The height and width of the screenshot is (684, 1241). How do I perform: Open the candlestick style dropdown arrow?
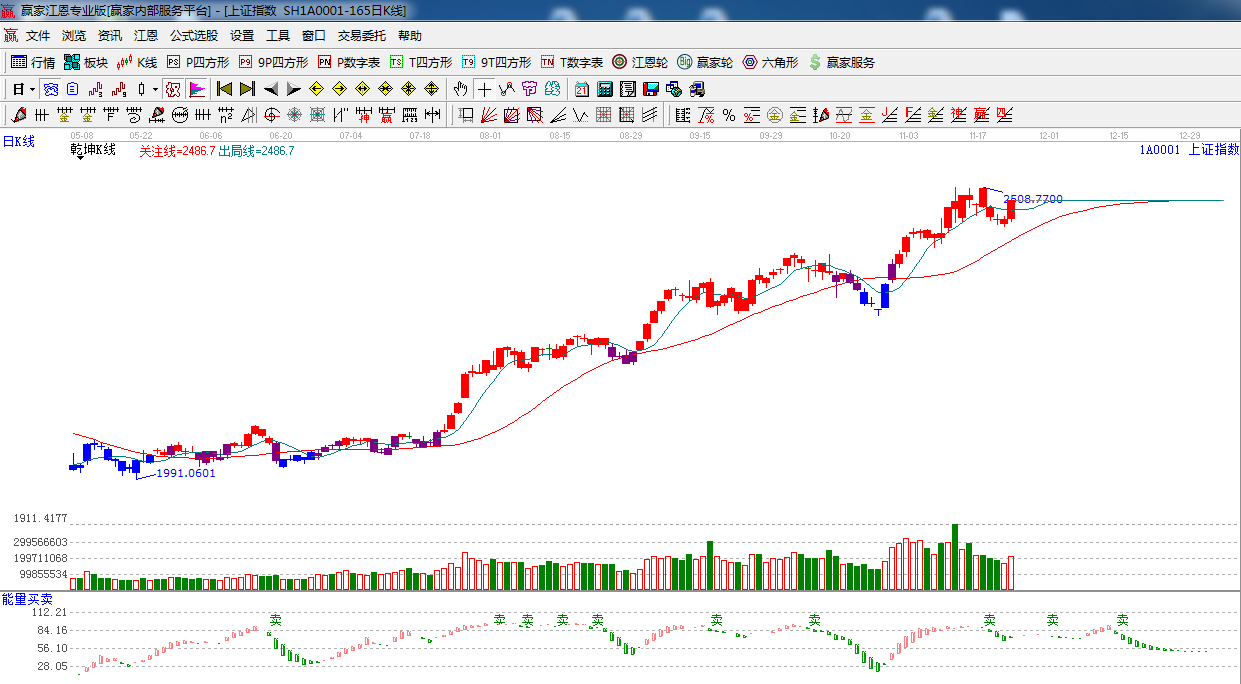tap(155, 89)
